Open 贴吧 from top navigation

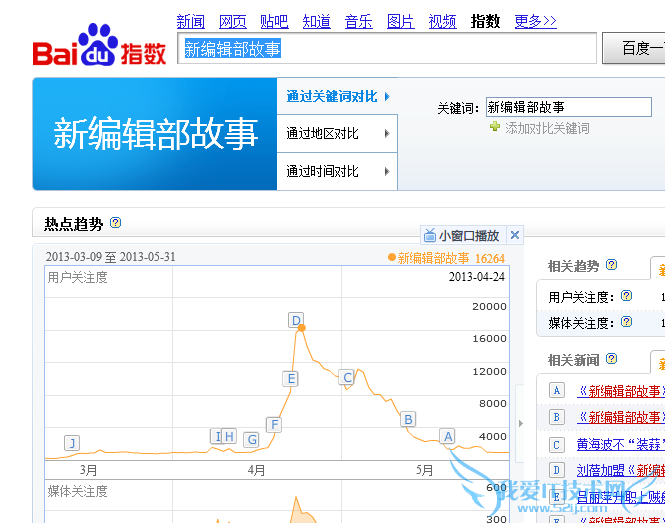pyautogui.click(x=274, y=21)
